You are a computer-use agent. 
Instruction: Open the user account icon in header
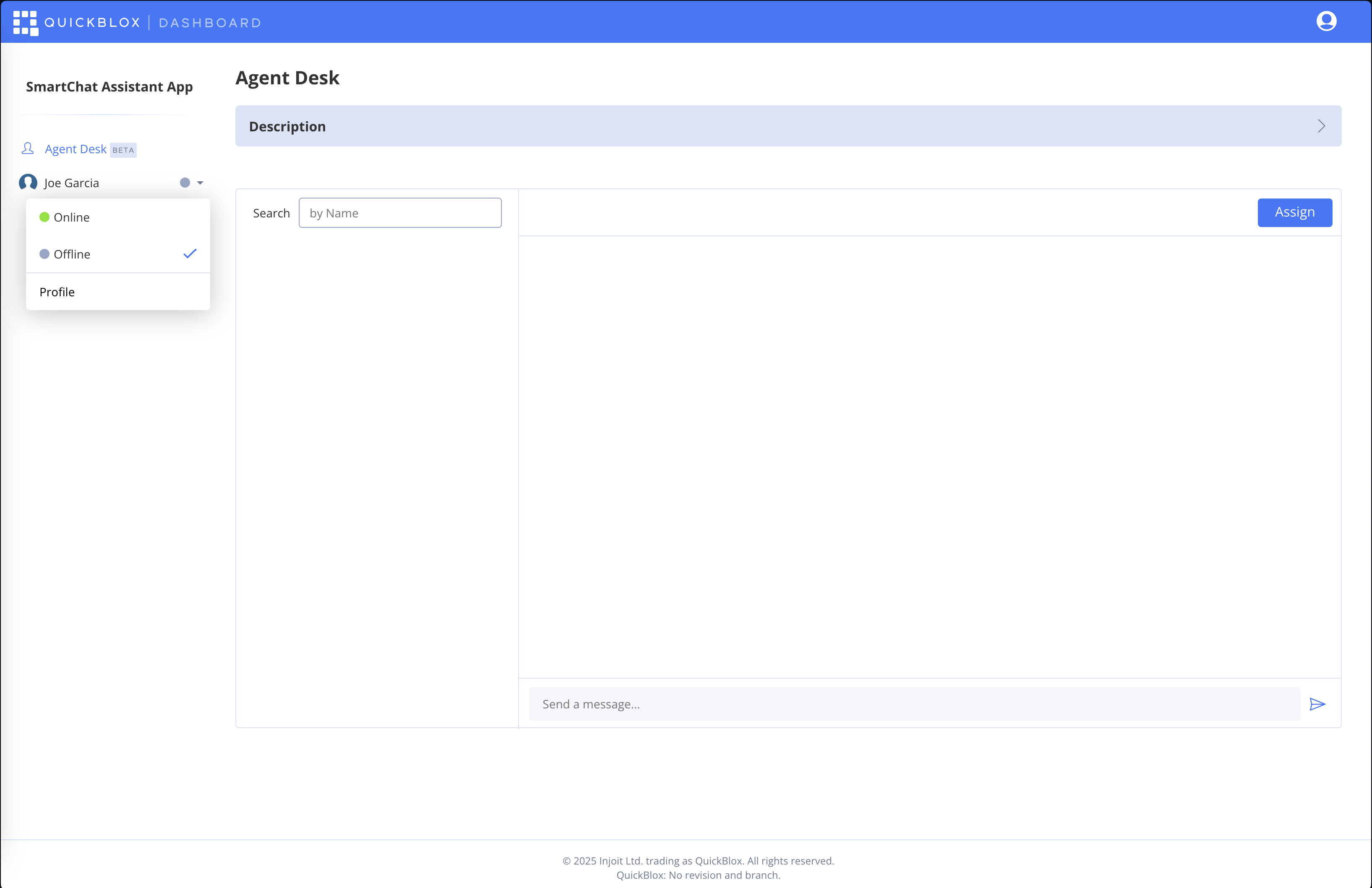(1326, 21)
